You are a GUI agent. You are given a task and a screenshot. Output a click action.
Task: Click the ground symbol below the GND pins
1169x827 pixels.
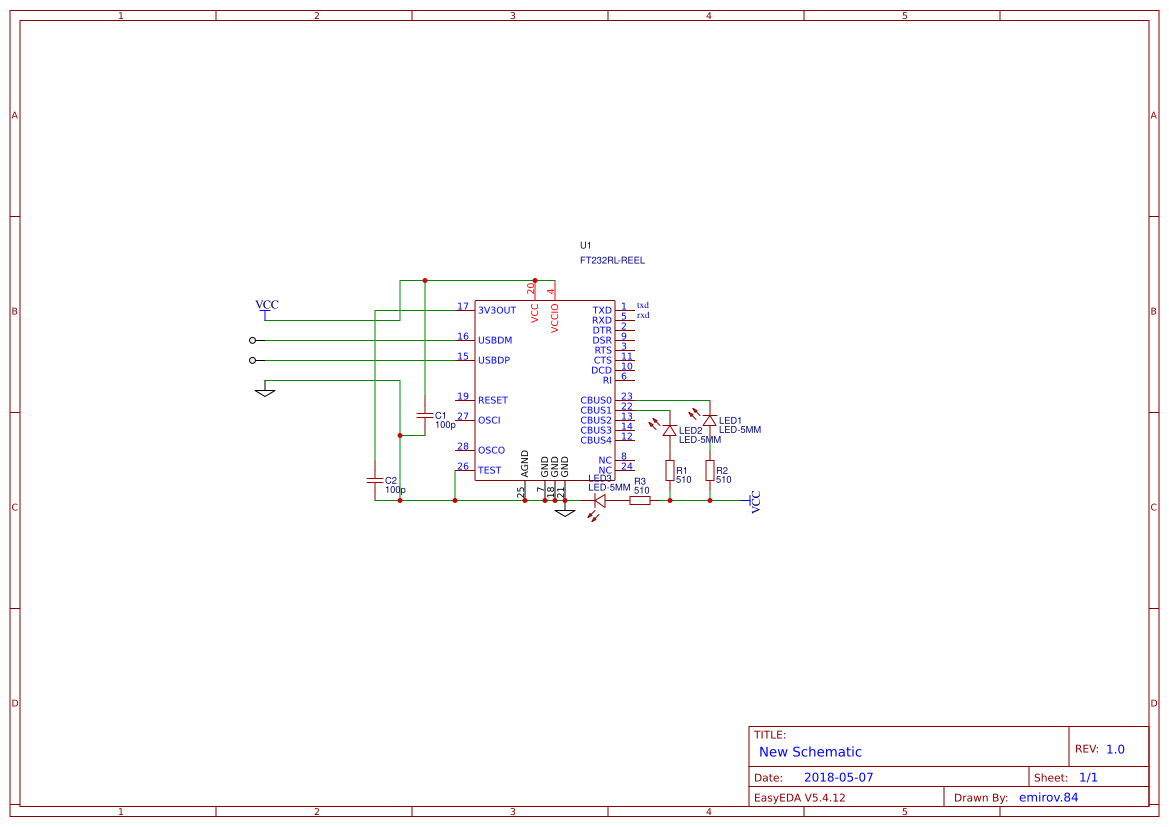pyautogui.click(x=565, y=510)
